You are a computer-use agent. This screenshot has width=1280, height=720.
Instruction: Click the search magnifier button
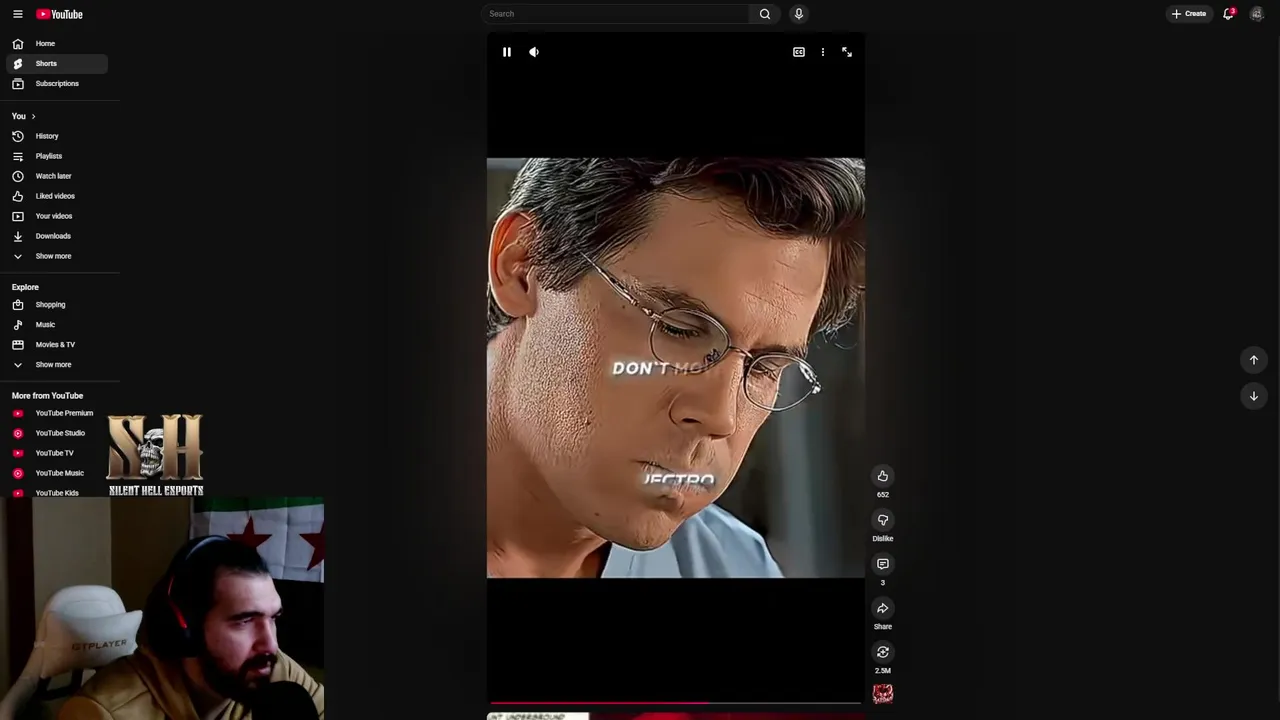pyautogui.click(x=765, y=14)
